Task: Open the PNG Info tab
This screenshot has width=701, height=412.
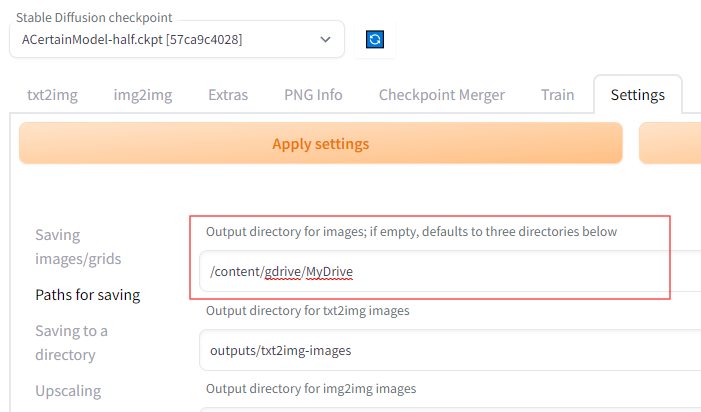Action: pyautogui.click(x=313, y=95)
